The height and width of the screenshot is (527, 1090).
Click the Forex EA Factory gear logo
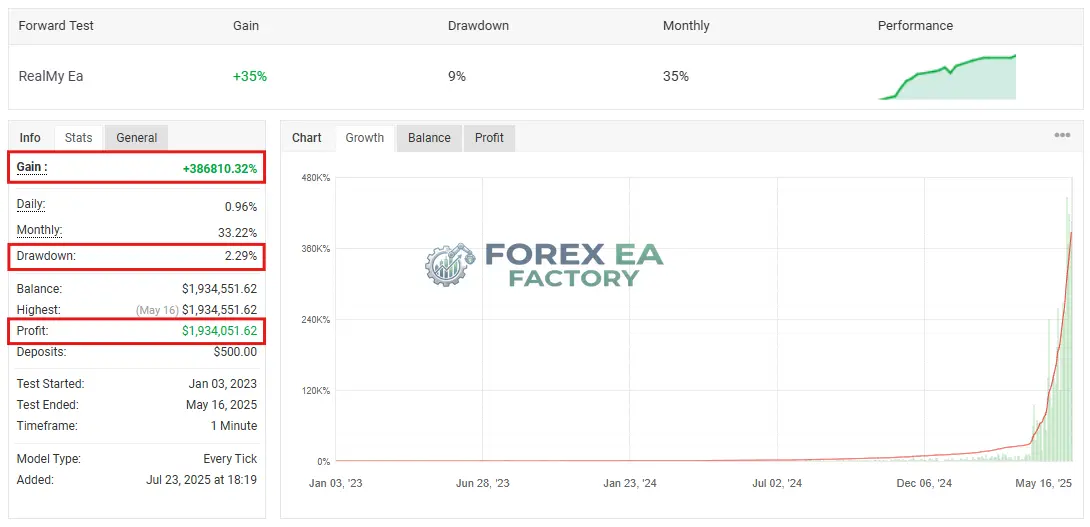coord(449,265)
